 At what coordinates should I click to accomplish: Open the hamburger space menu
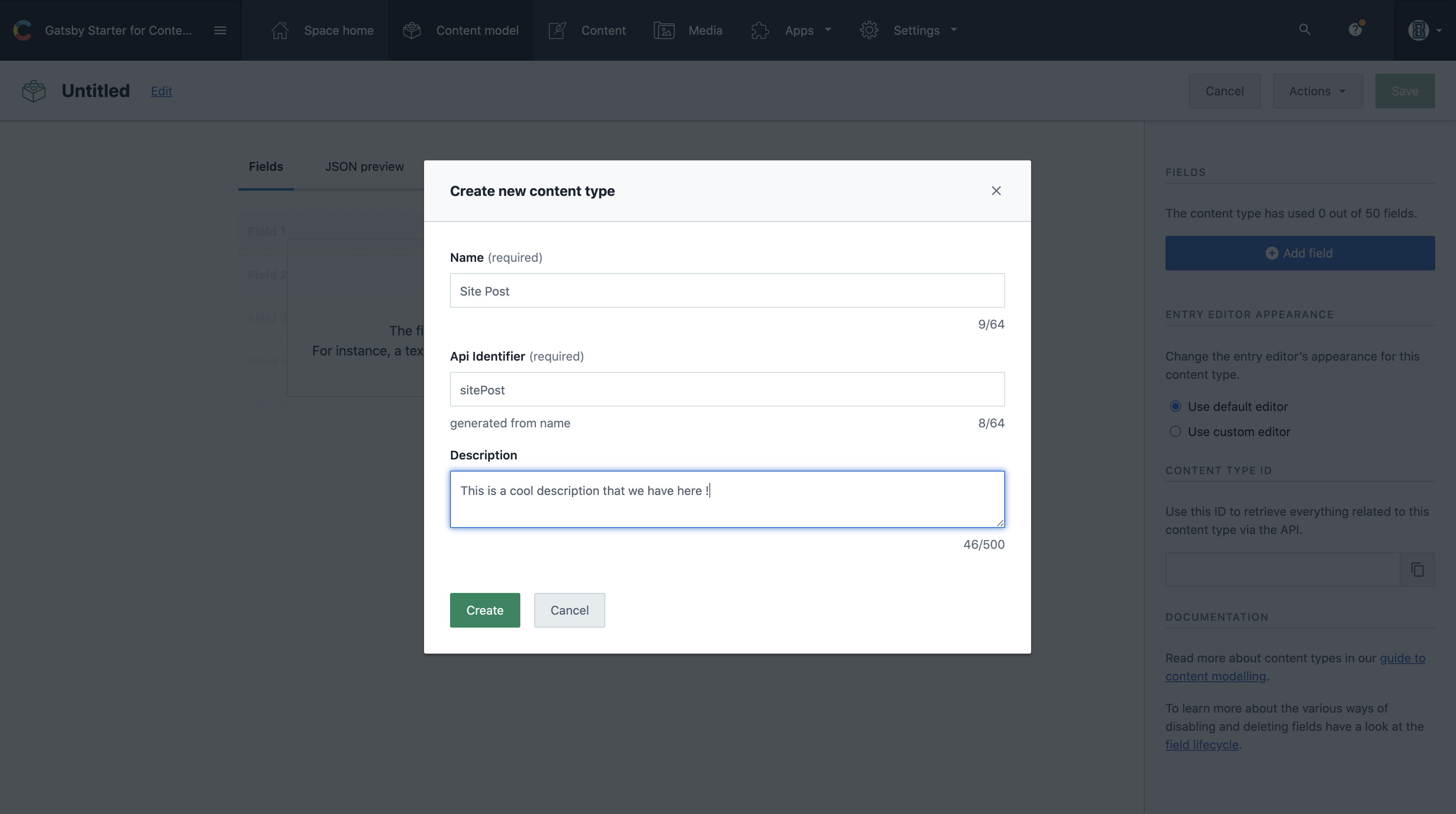220,30
